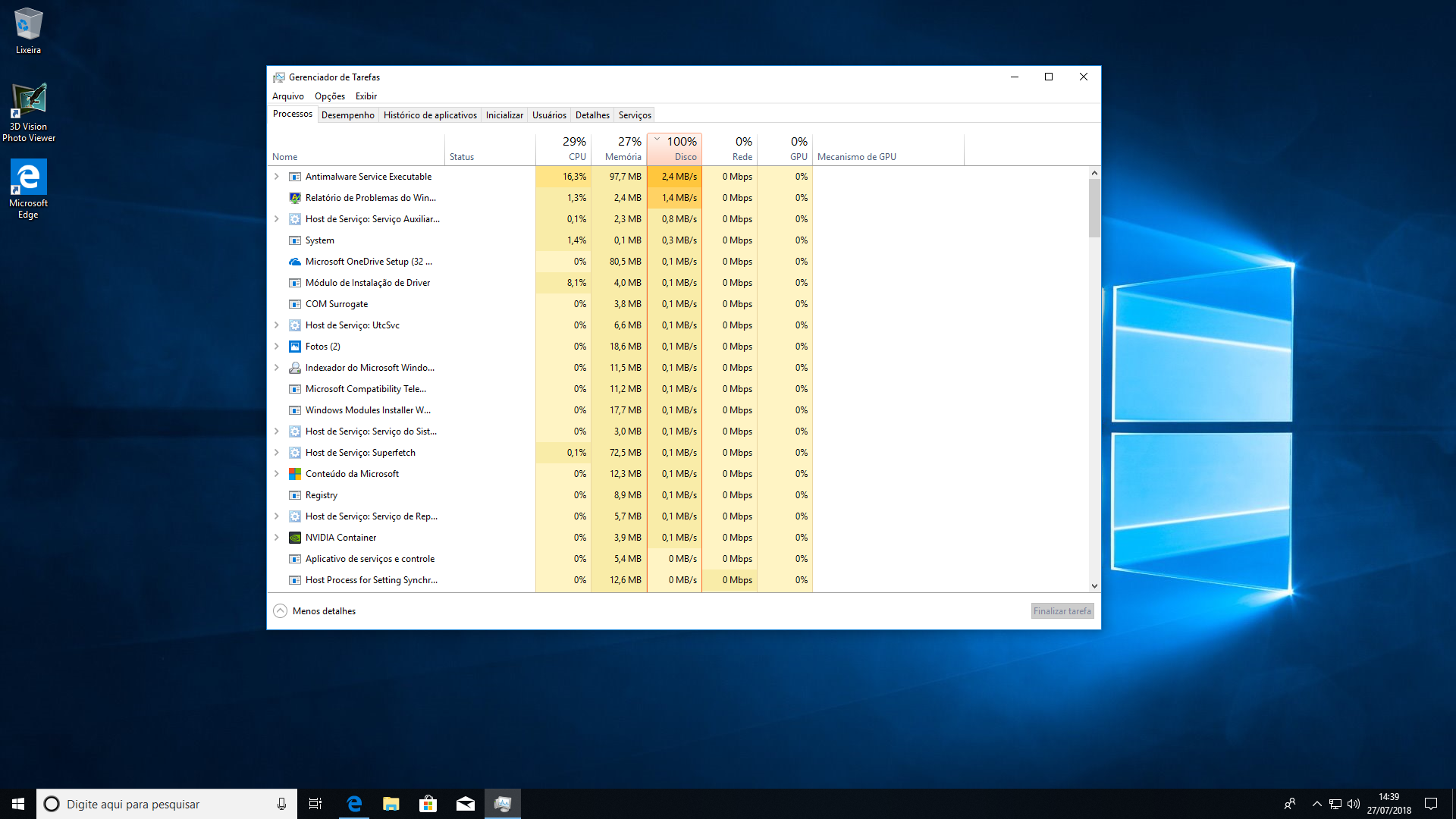Viewport: 1456px width, 819px height.
Task: Sort by the Memória column header
Action: point(619,149)
